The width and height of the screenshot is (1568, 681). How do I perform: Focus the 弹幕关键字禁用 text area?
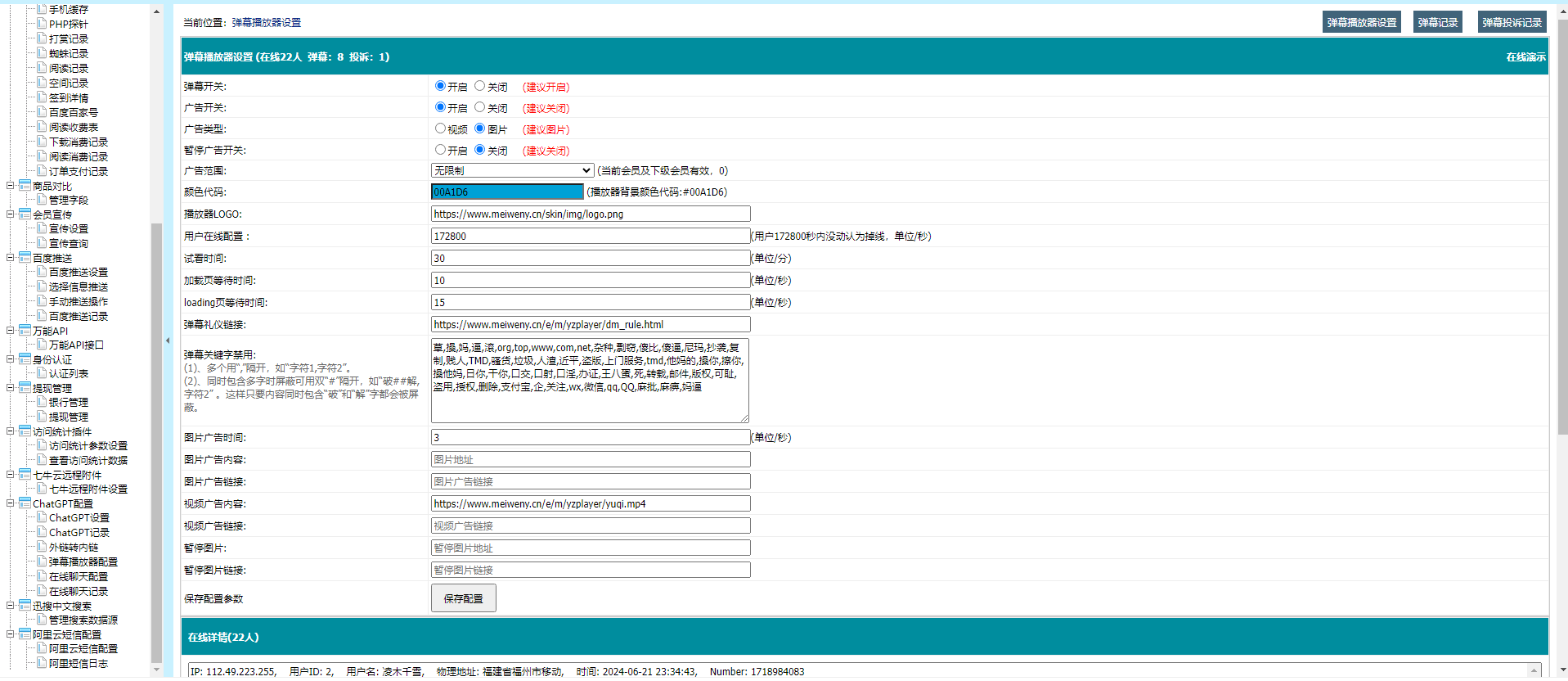590,381
